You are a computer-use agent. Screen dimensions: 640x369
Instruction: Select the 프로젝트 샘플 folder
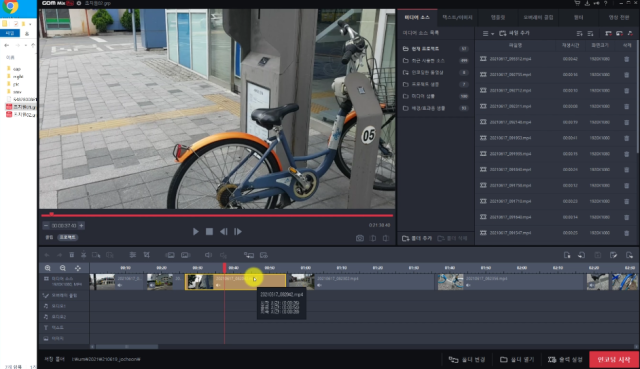coord(435,84)
